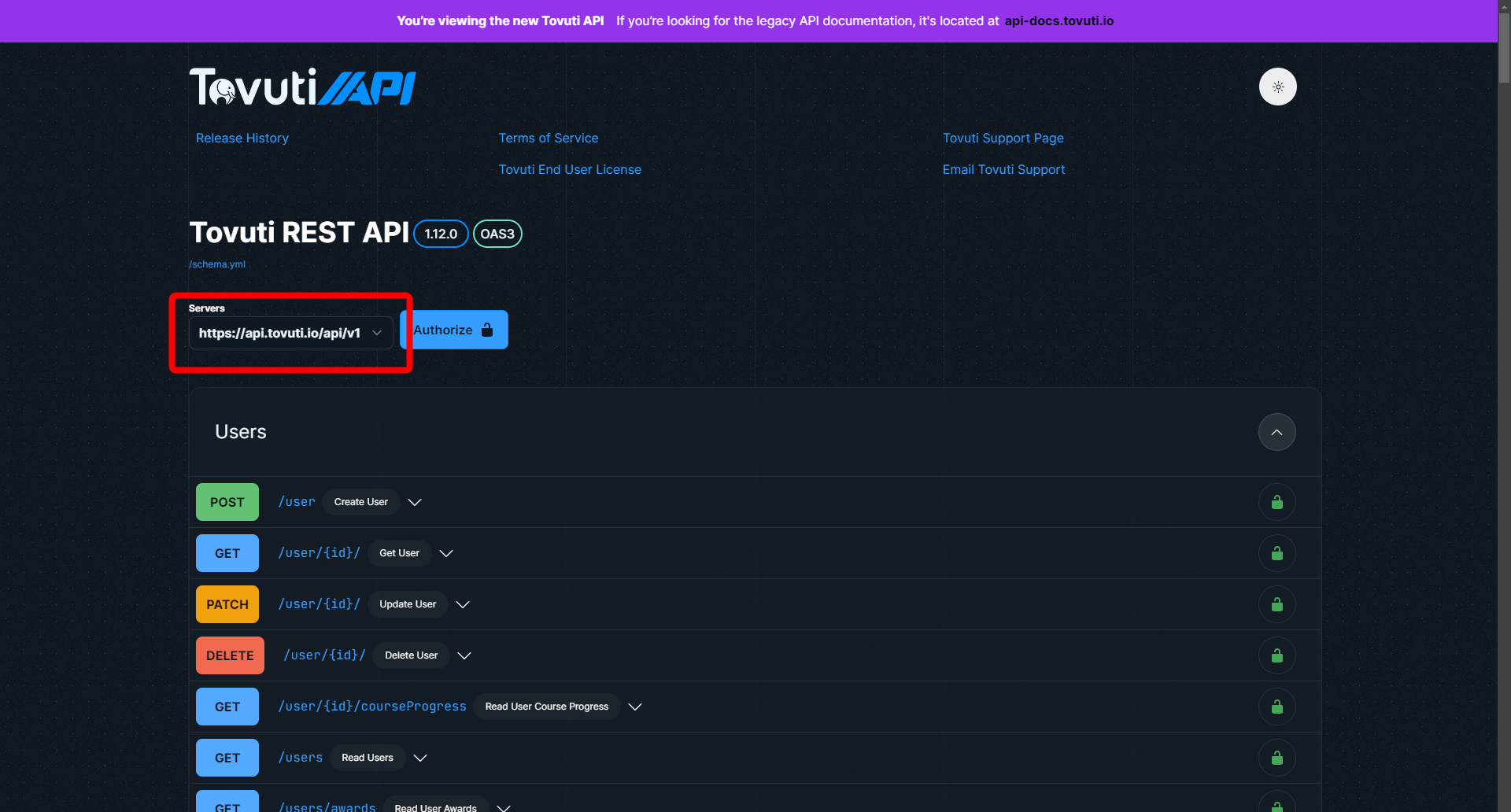1511x812 pixels.
Task: Open the Terms of Service link
Action: coord(549,138)
